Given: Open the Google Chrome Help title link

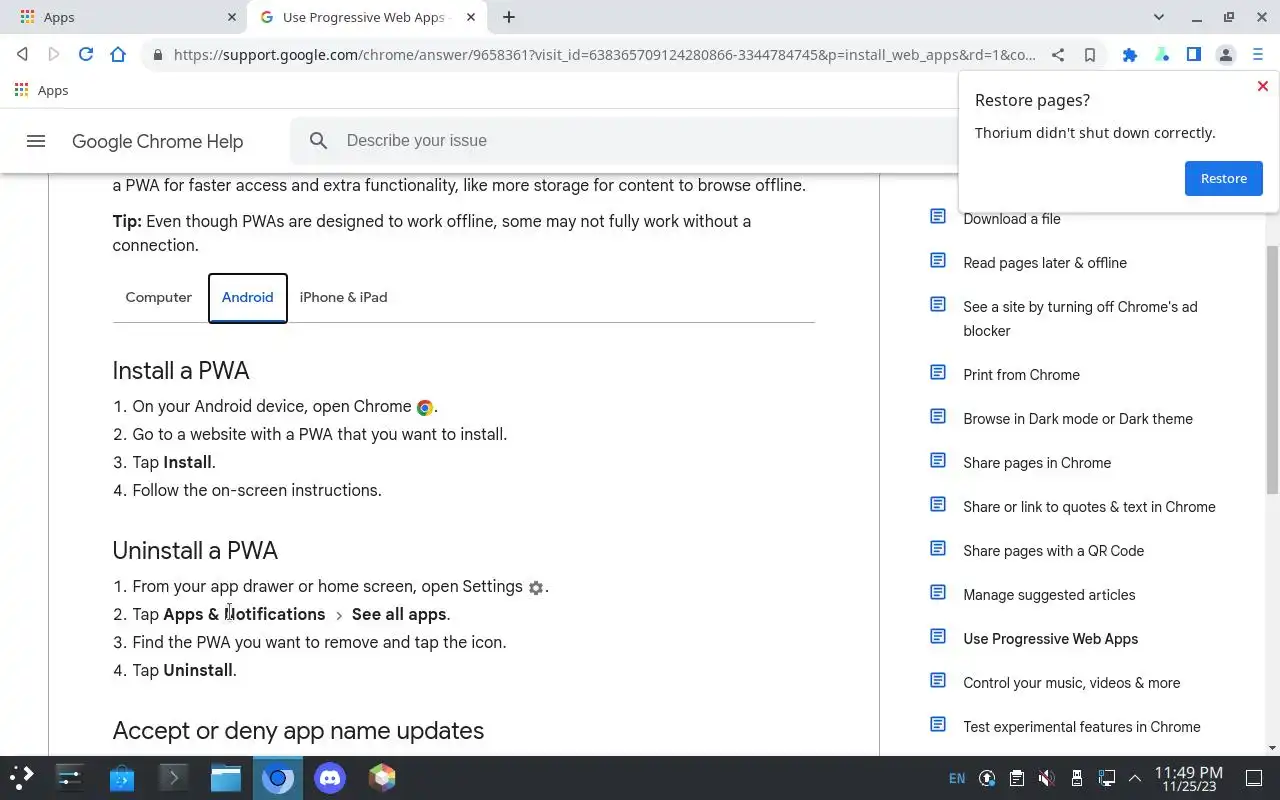Looking at the screenshot, I should point(158,141).
